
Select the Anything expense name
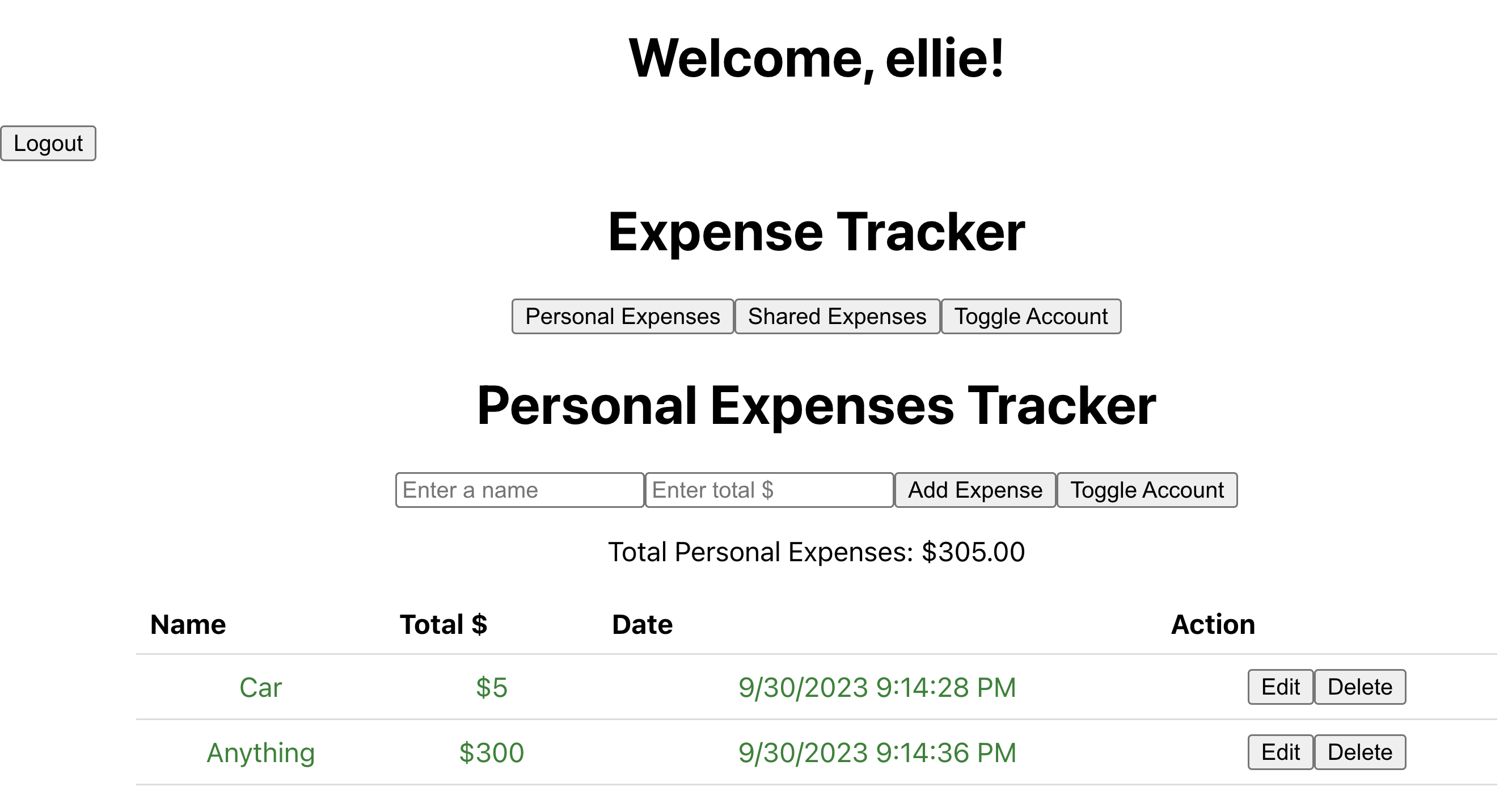261,752
